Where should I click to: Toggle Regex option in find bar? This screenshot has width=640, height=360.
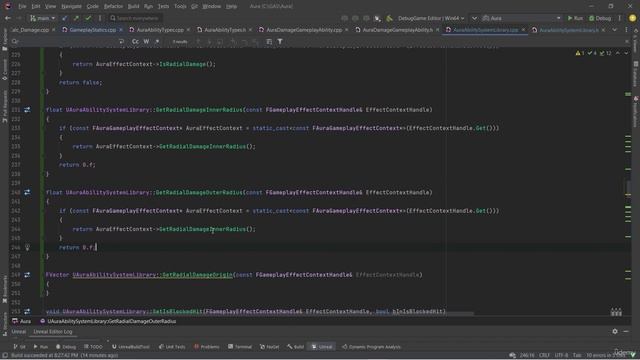(157, 41)
